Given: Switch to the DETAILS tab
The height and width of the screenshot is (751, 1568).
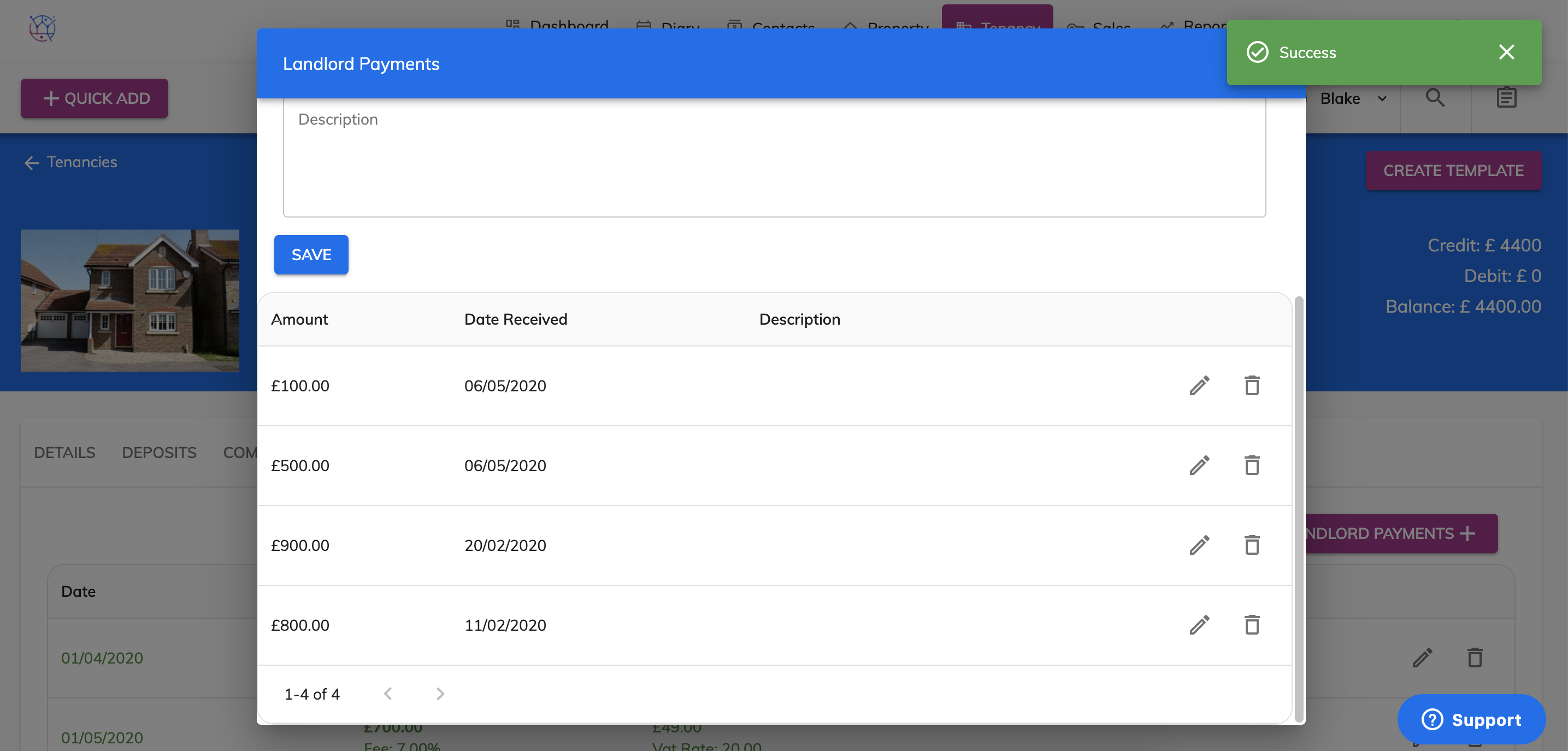Looking at the screenshot, I should click(64, 453).
